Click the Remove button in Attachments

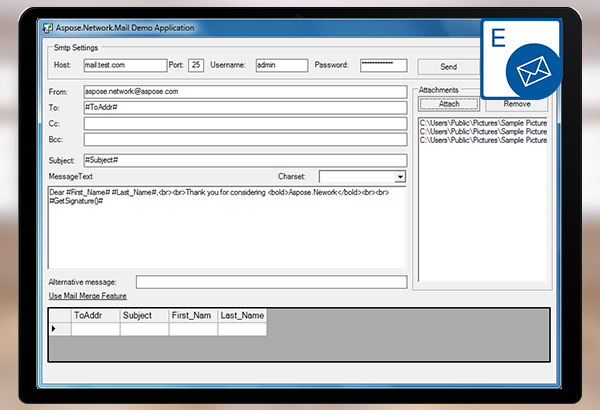[x=517, y=104]
